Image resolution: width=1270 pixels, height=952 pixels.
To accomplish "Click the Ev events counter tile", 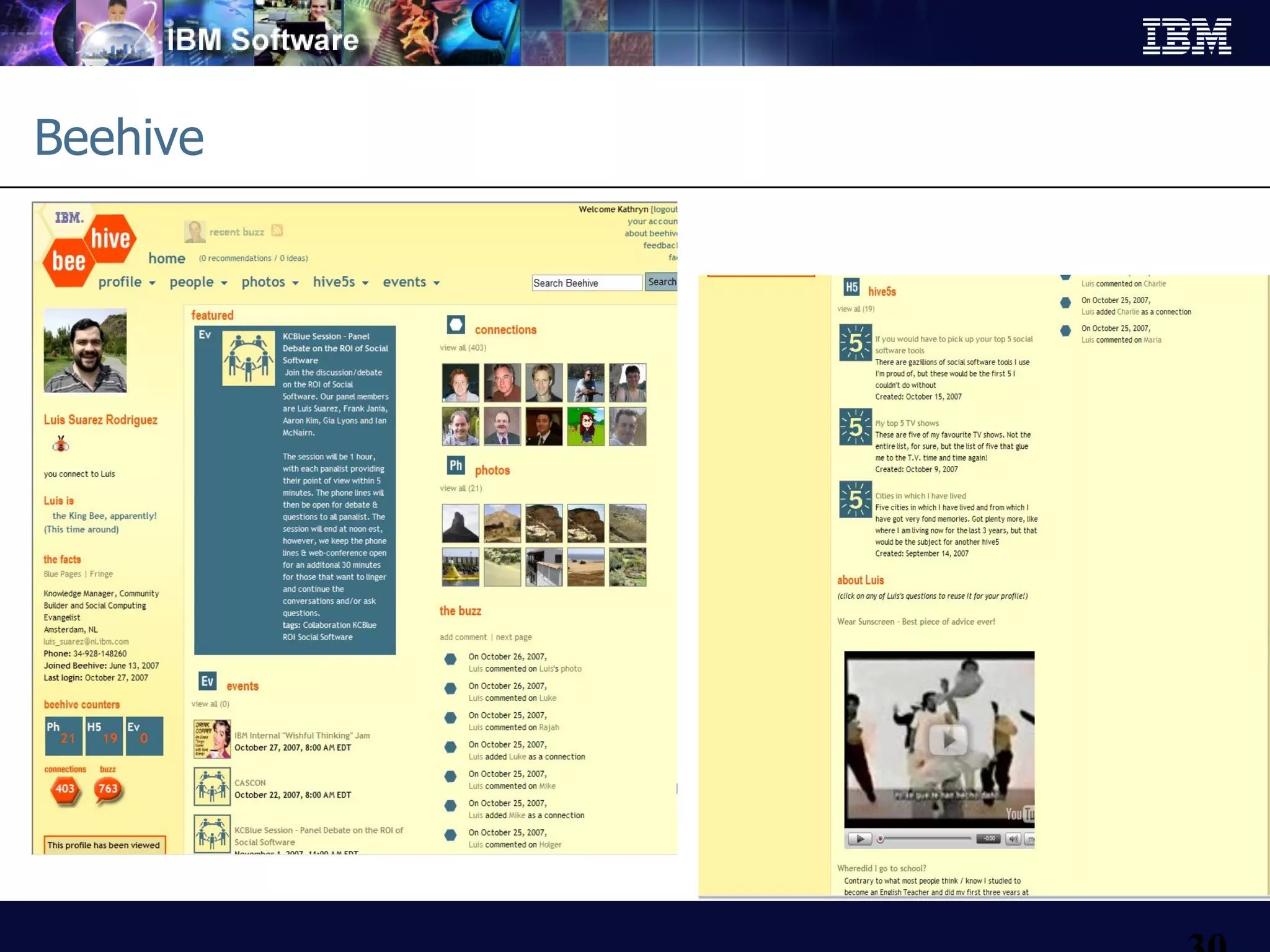I will point(144,736).
